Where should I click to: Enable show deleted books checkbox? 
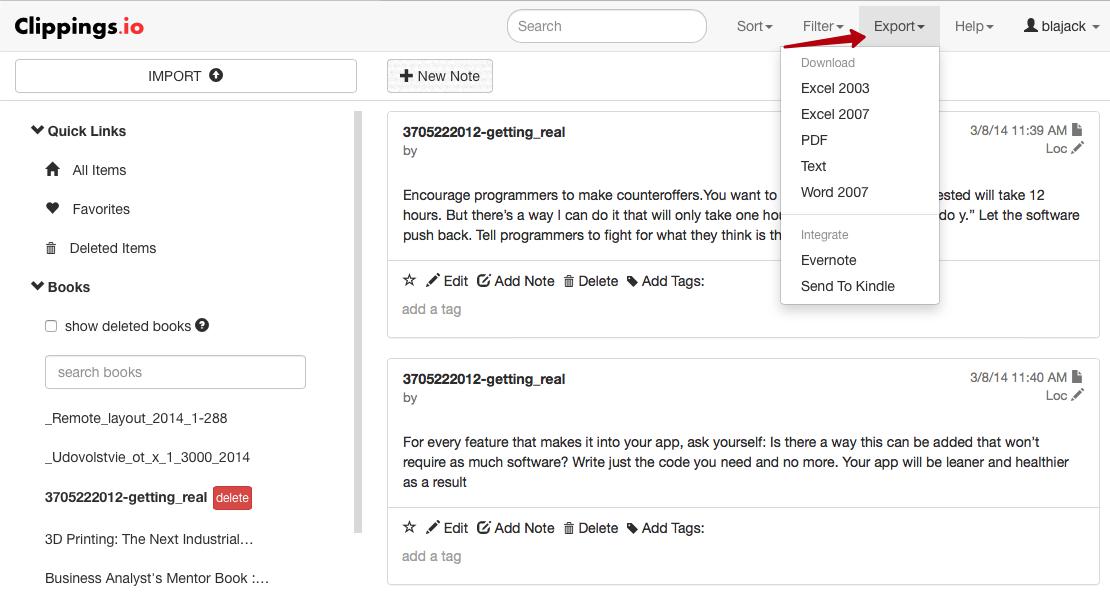[x=51, y=326]
